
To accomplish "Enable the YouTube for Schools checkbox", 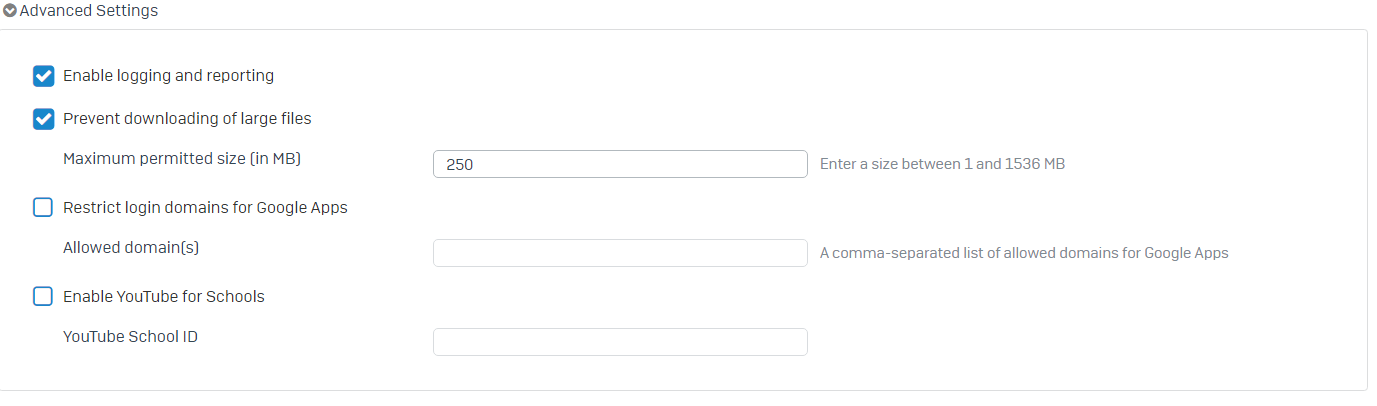I will tap(43, 296).
